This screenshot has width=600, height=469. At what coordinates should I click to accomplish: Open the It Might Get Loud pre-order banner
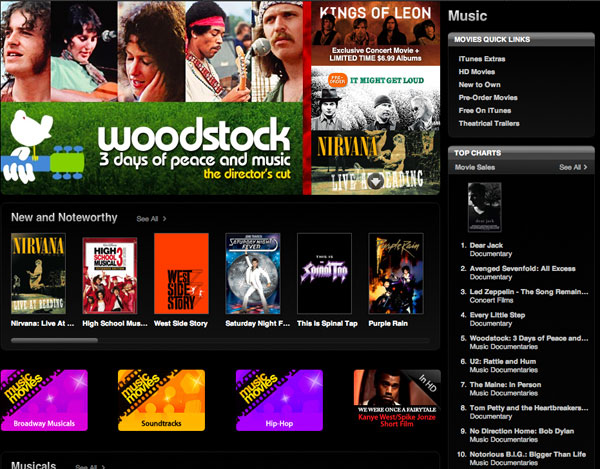point(375,98)
